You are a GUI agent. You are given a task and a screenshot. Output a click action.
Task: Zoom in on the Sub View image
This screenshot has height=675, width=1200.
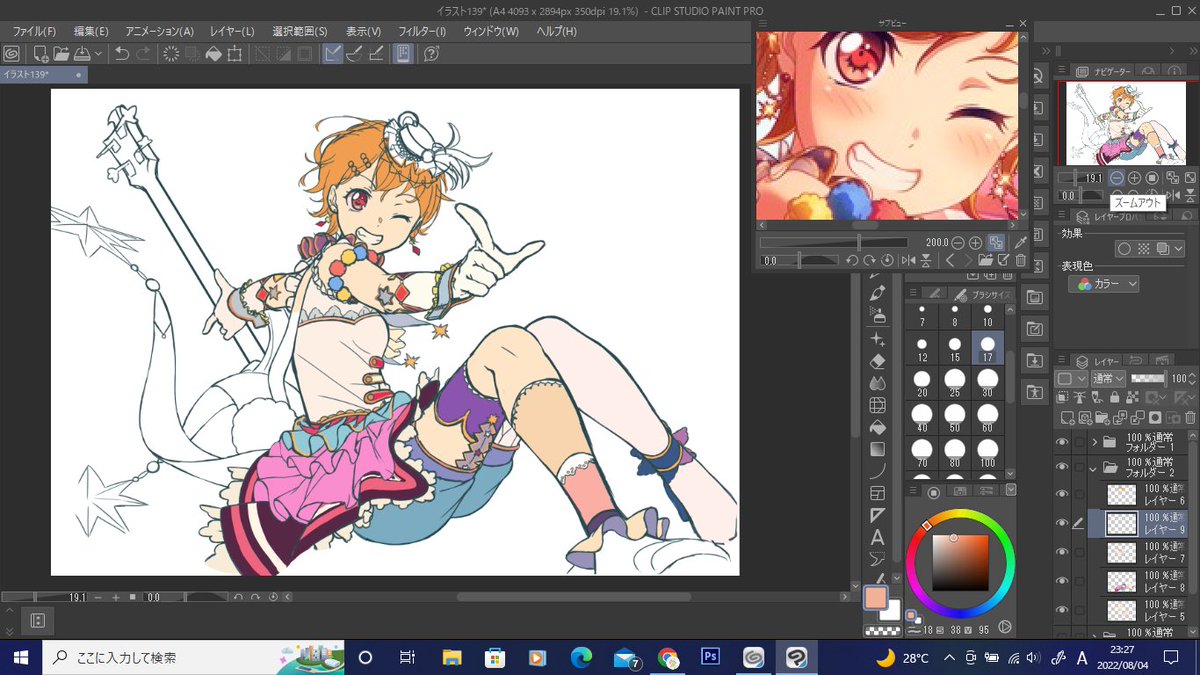[975, 243]
